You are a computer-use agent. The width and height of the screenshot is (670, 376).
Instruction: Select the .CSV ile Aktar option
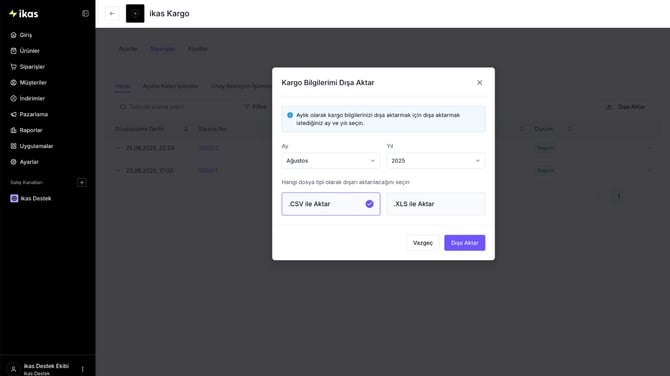point(331,204)
